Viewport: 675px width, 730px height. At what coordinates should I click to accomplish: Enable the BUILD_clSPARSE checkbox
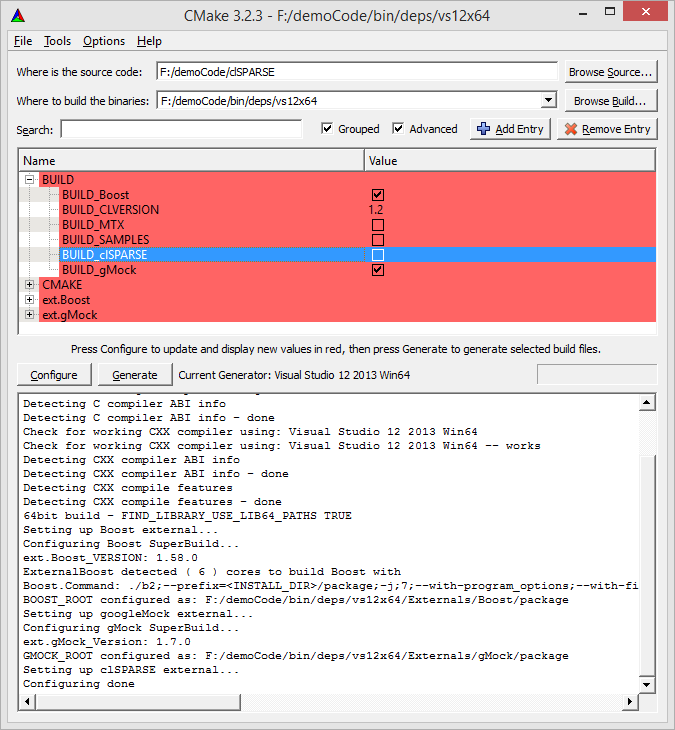(378, 255)
